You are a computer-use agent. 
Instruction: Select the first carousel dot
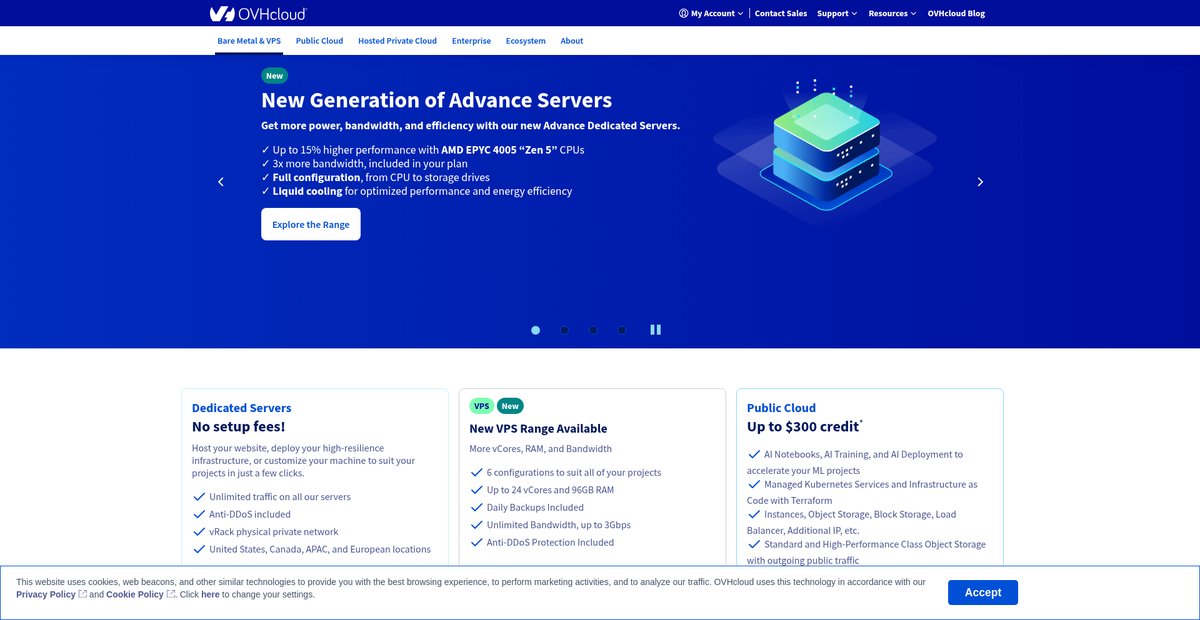click(x=536, y=329)
